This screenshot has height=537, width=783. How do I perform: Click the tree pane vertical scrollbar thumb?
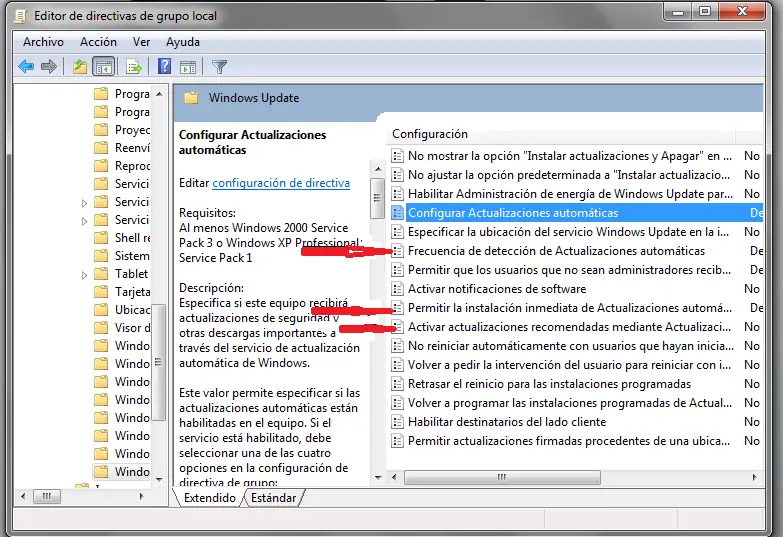(x=159, y=362)
